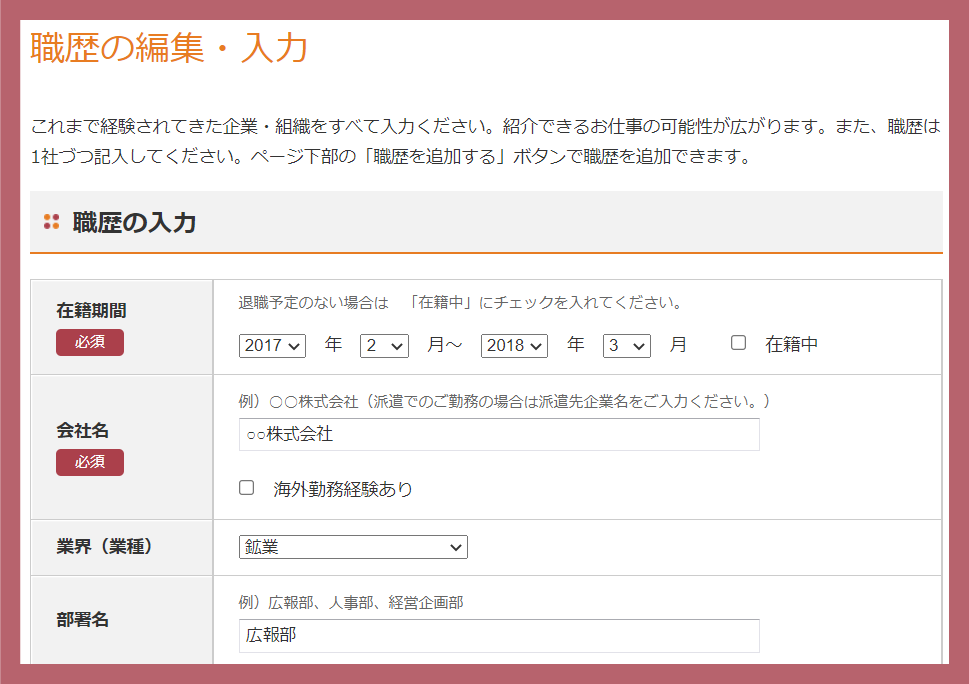Click the 必須 badge under 在籍期間

tap(90, 342)
